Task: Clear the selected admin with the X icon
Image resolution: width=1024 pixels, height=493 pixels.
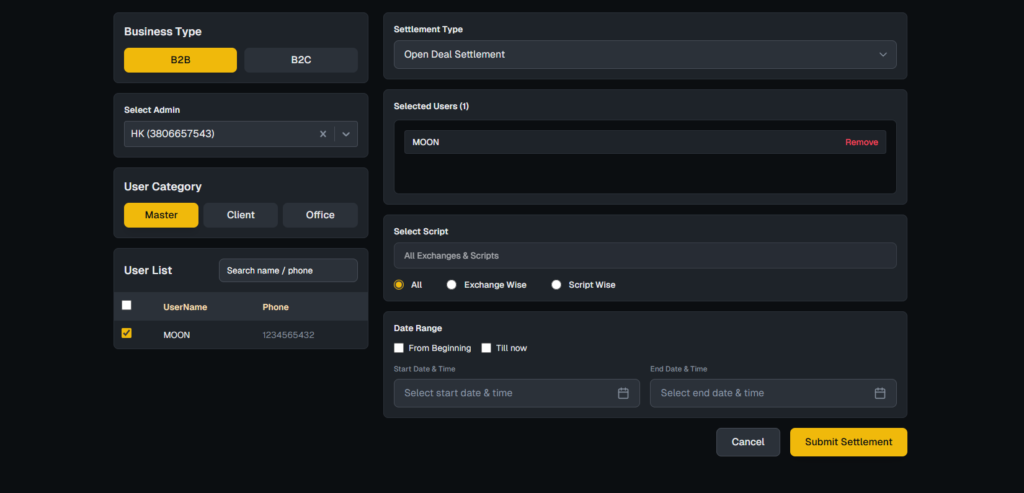Action: (x=323, y=134)
